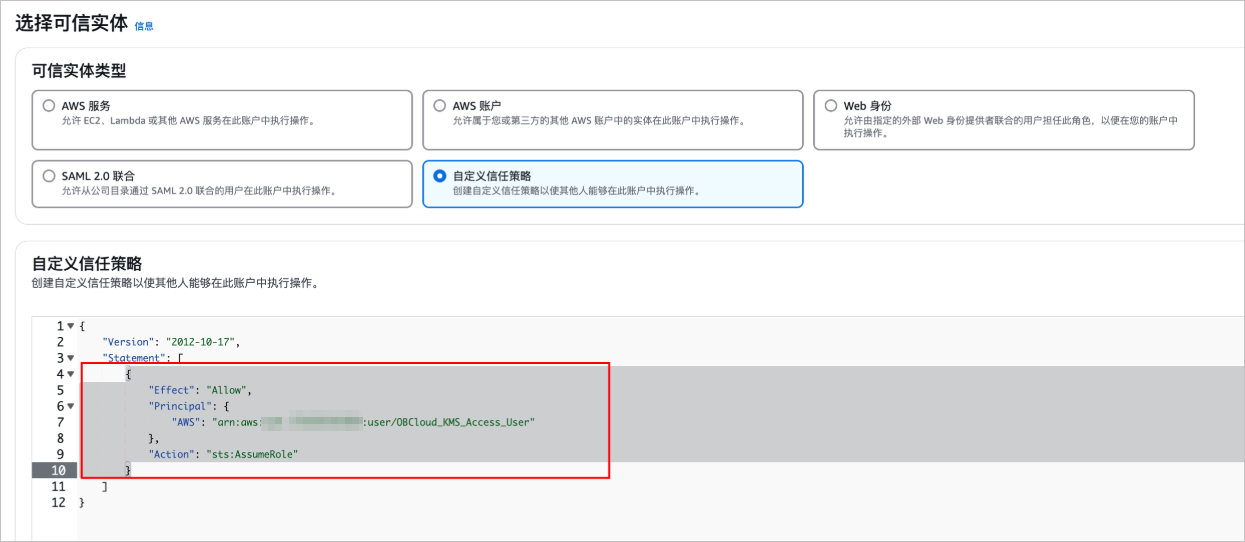Collapse the code fold arrow on line 1

click(x=70, y=326)
